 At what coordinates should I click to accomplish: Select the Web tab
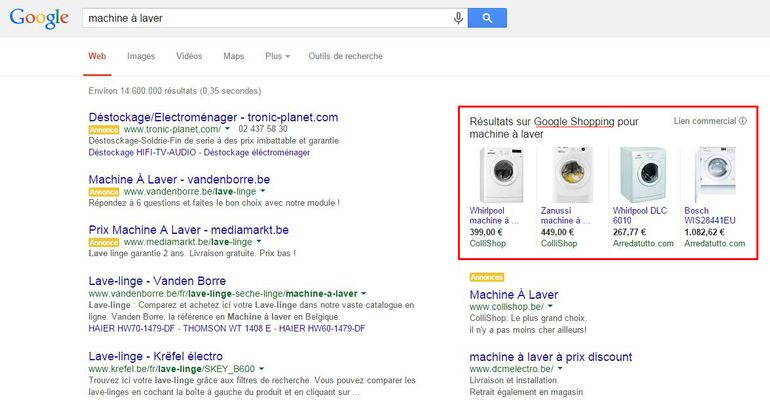(x=97, y=56)
